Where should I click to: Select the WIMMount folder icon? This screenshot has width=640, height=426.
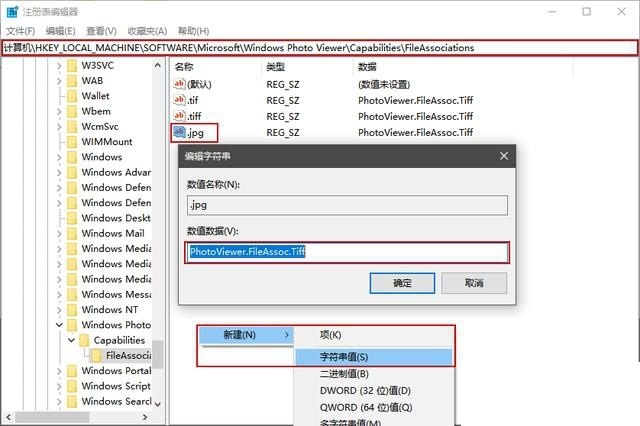[72, 142]
